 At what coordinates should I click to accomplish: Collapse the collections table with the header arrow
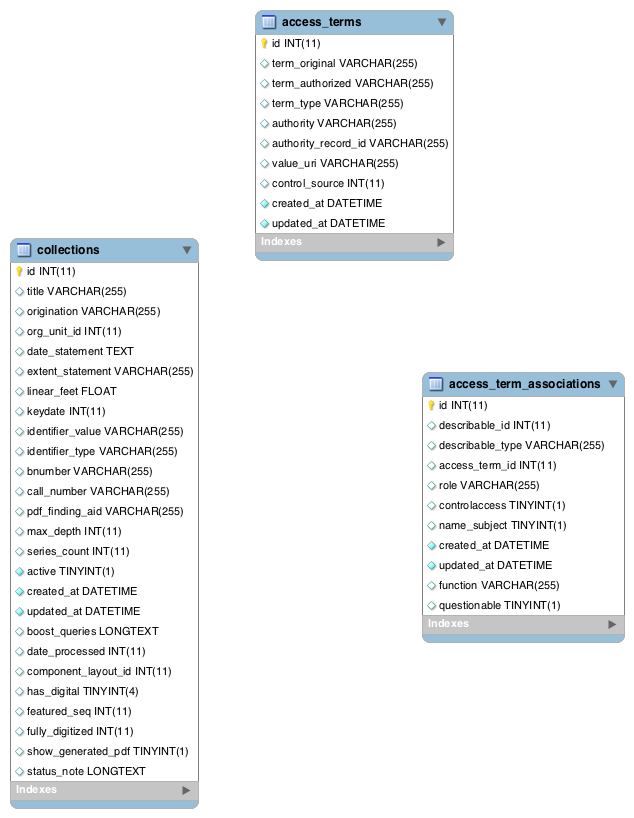[x=187, y=250]
